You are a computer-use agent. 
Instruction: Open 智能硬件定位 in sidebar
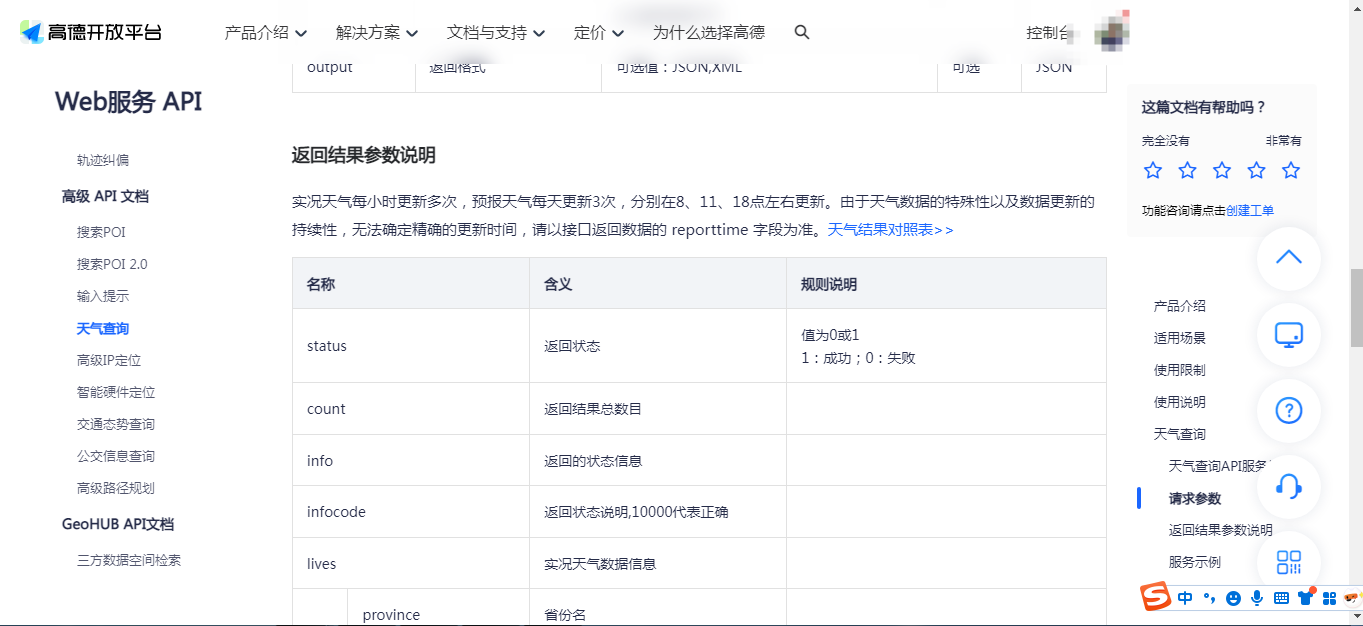tap(116, 392)
